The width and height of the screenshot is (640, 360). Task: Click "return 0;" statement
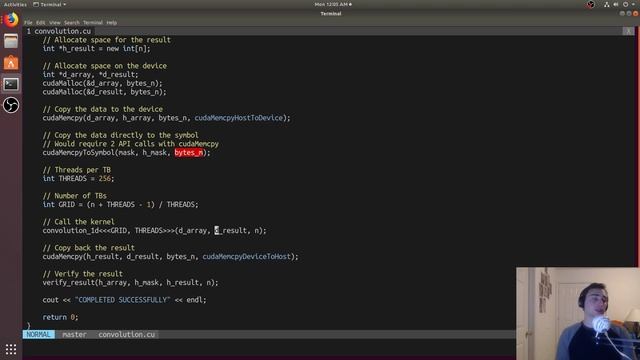coord(60,317)
